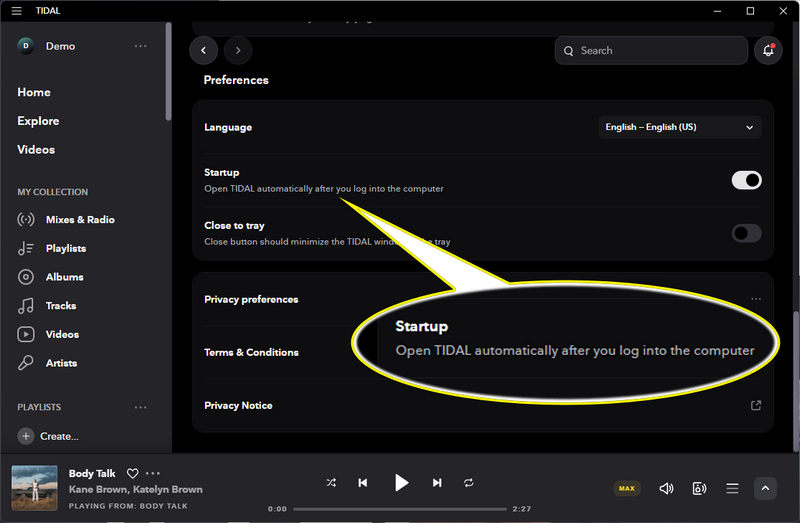
Task: Click the Search field
Action: [x=651, y=50]
